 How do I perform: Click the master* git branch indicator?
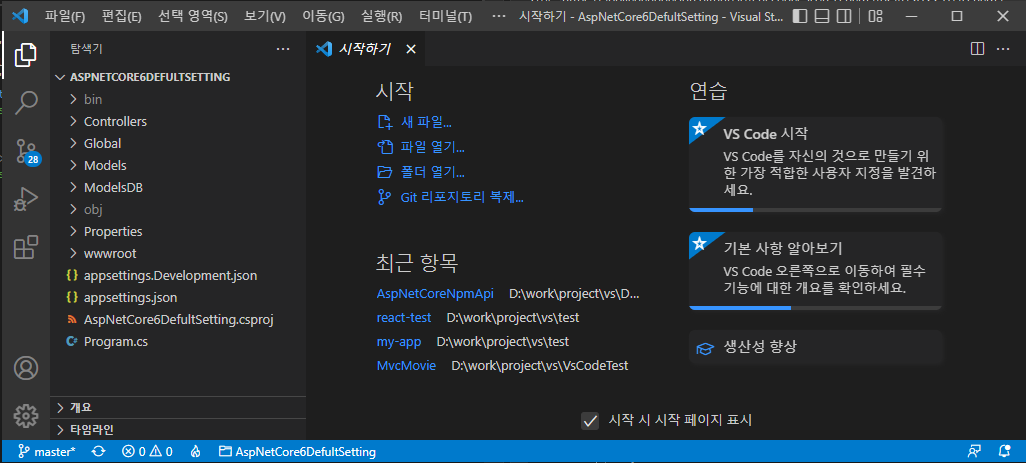pyautogui.click(x=46, y=451)
